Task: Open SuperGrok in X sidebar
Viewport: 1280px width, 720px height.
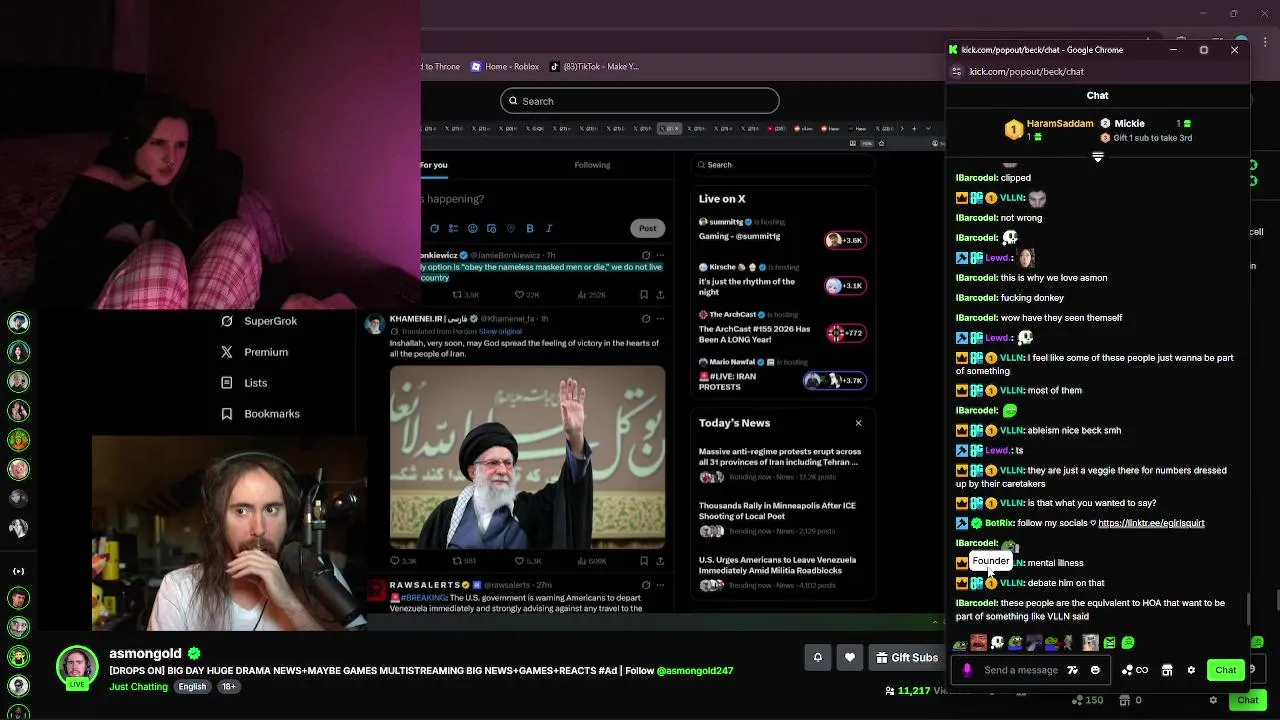Action: coord(259,321)
